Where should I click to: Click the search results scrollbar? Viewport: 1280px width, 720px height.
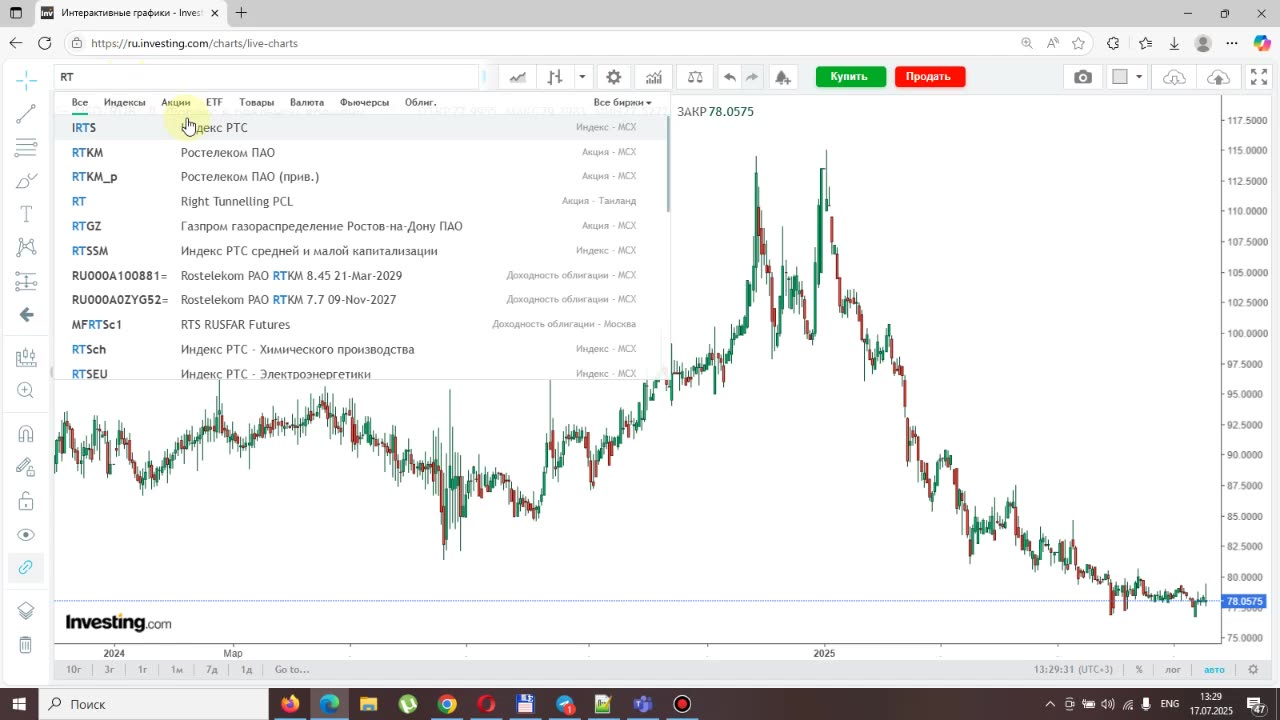coord(667,165)
